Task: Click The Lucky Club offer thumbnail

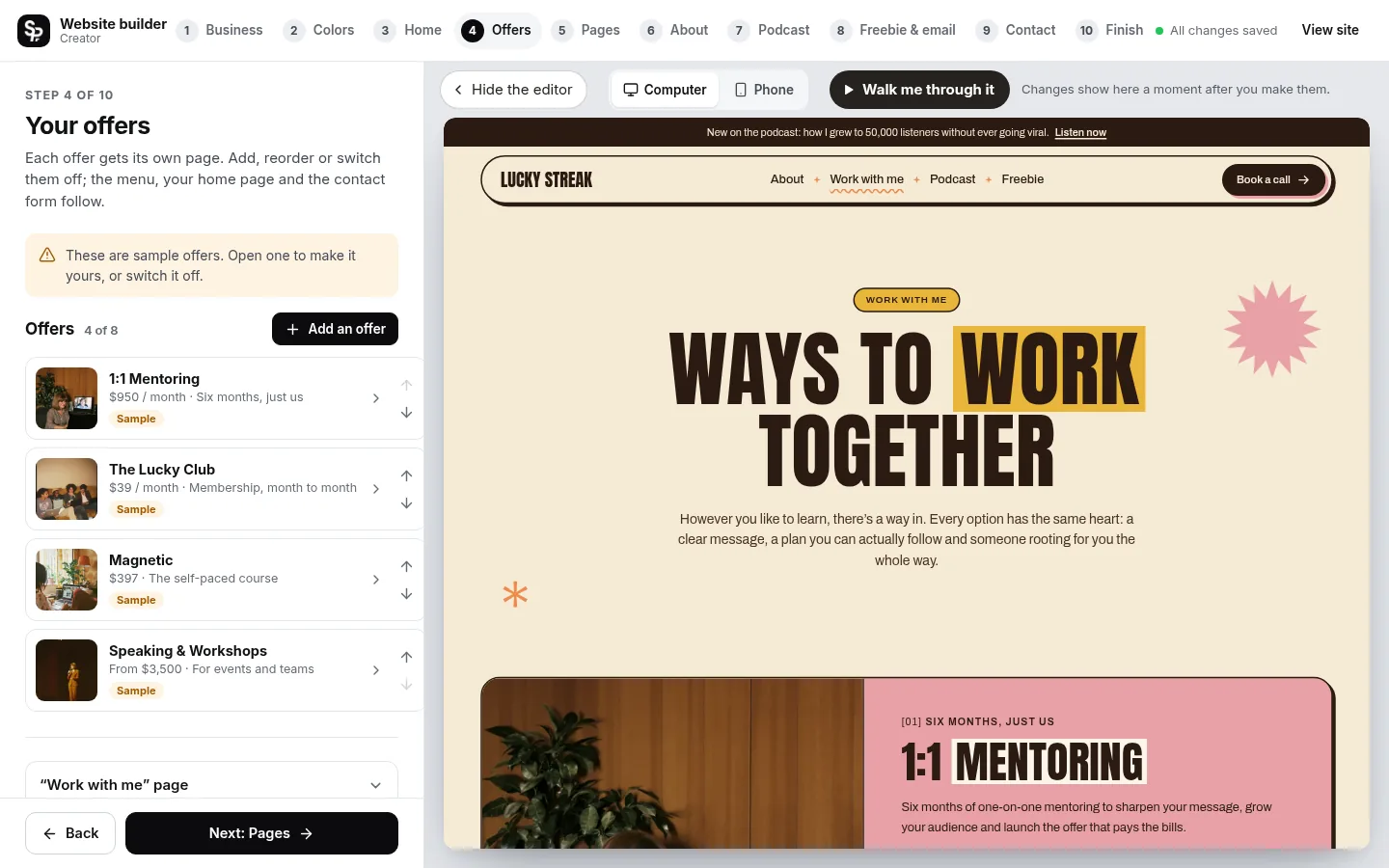Action: (x=67, y=489)
